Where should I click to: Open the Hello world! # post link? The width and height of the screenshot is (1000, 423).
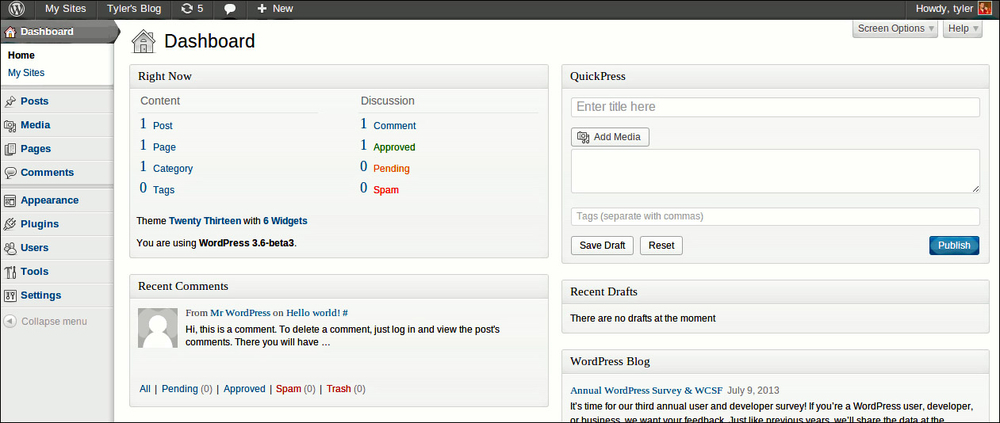[x=317, y=313]
